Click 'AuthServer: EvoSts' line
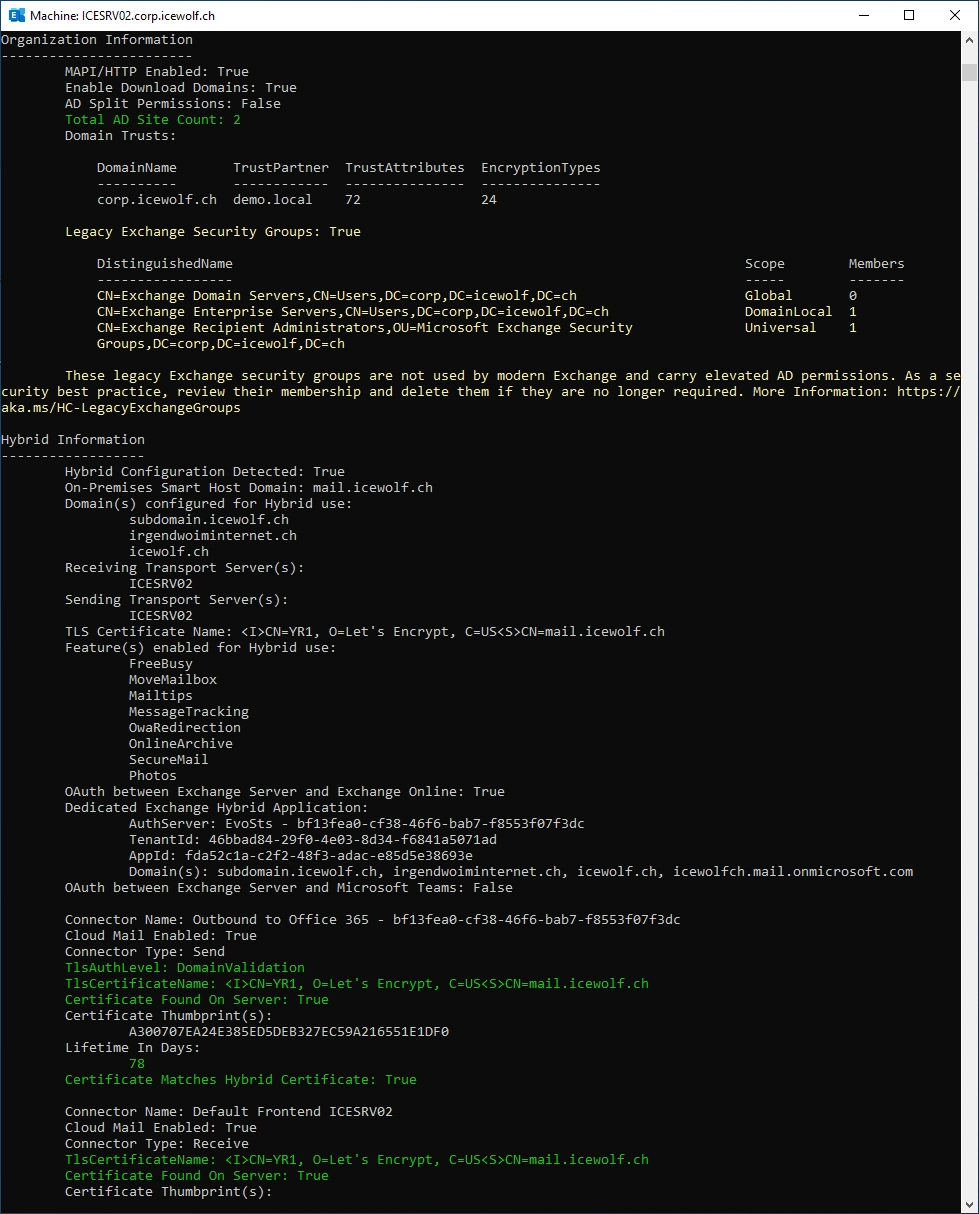The height and width of the screenshot is (1214, 979). tap(357, 824)
